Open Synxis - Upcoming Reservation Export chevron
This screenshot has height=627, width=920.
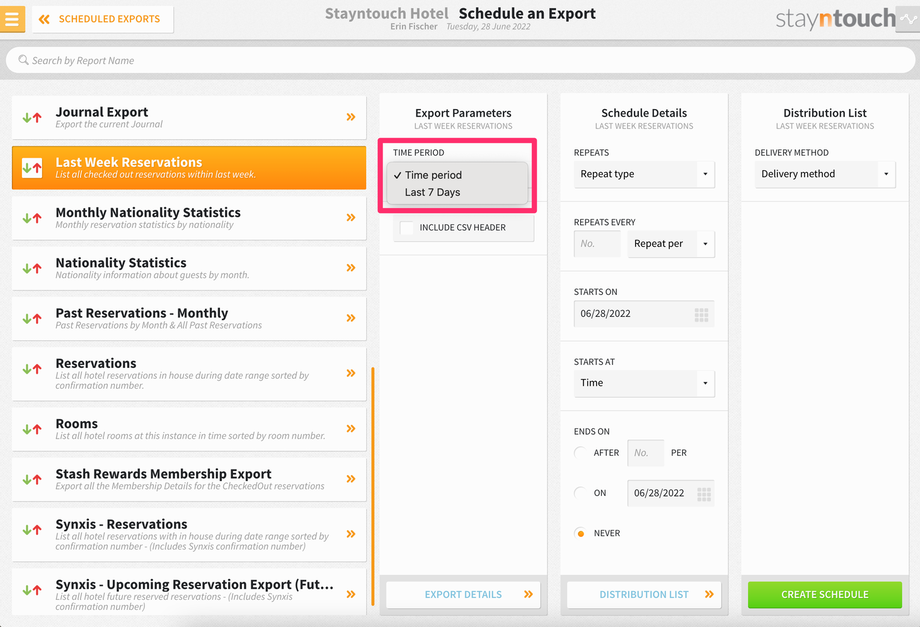point(351,594)
